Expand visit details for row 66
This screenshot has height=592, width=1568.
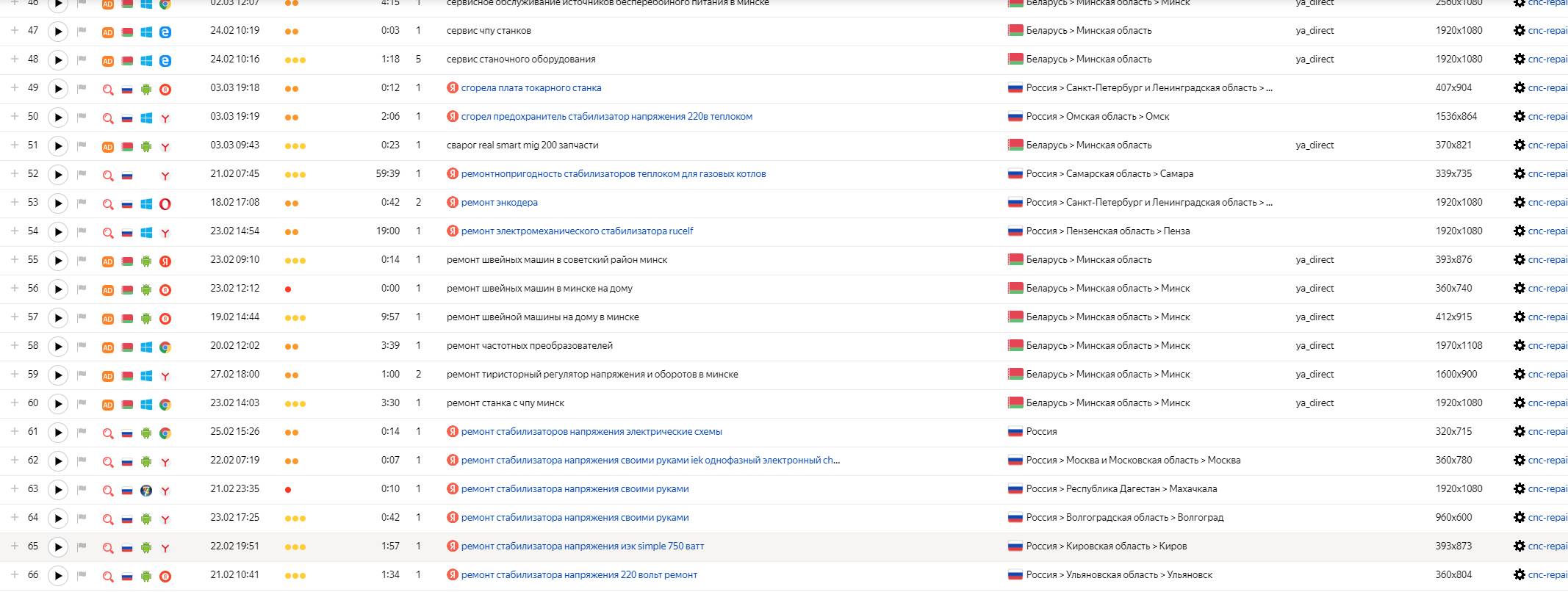click(x=14, y=574)
